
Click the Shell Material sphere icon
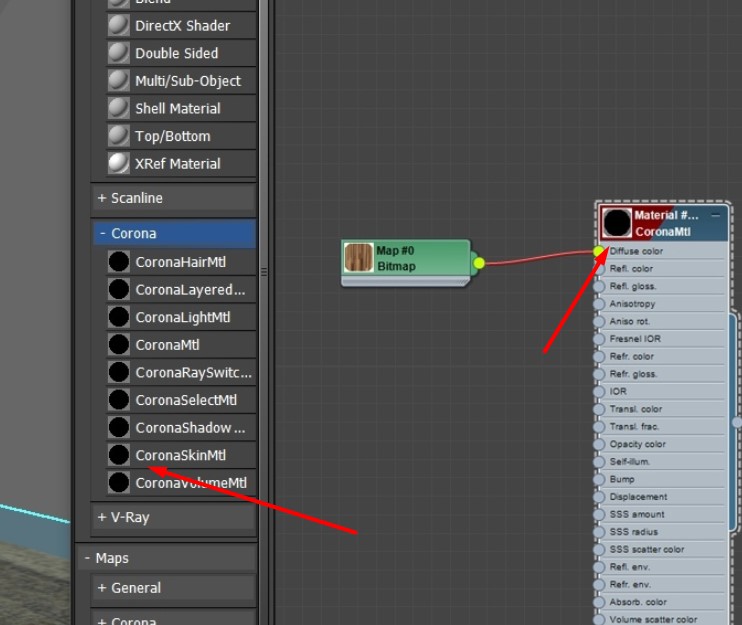[x=118, y=108]
